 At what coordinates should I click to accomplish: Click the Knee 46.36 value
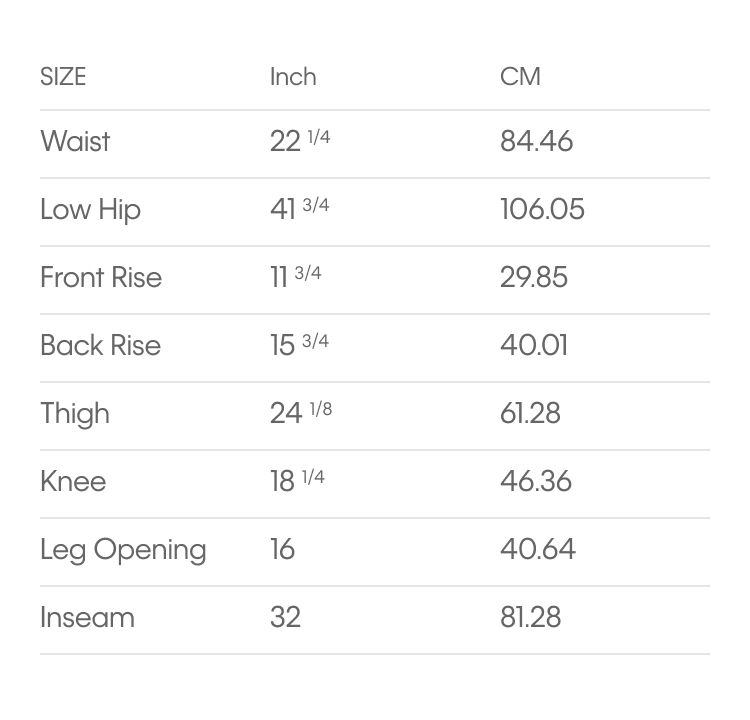pos(536,481)
